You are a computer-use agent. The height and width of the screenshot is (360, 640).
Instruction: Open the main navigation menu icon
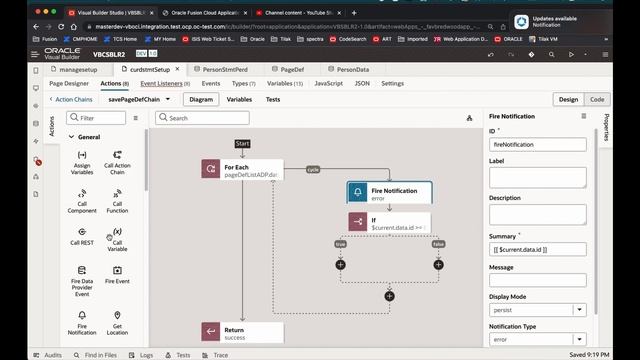point(35,54)
